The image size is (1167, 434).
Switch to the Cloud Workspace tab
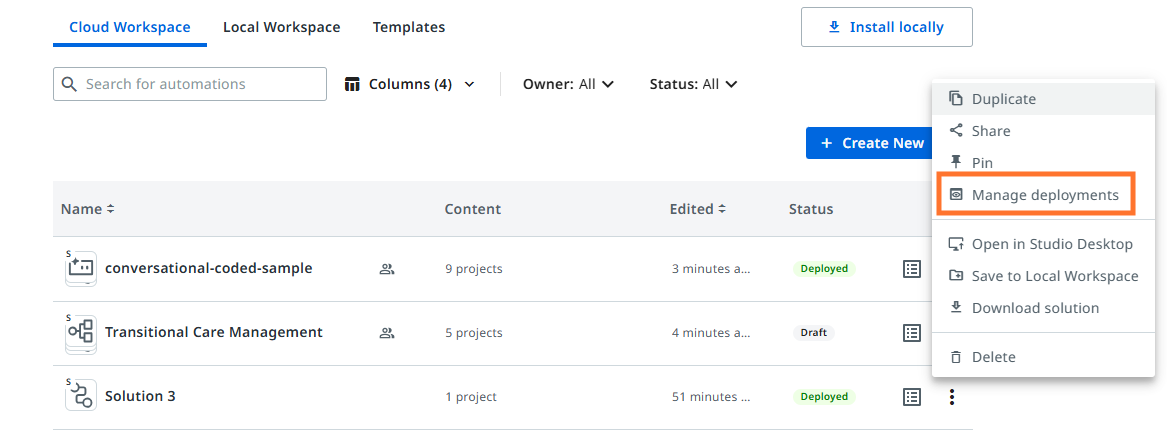[130, 28]
